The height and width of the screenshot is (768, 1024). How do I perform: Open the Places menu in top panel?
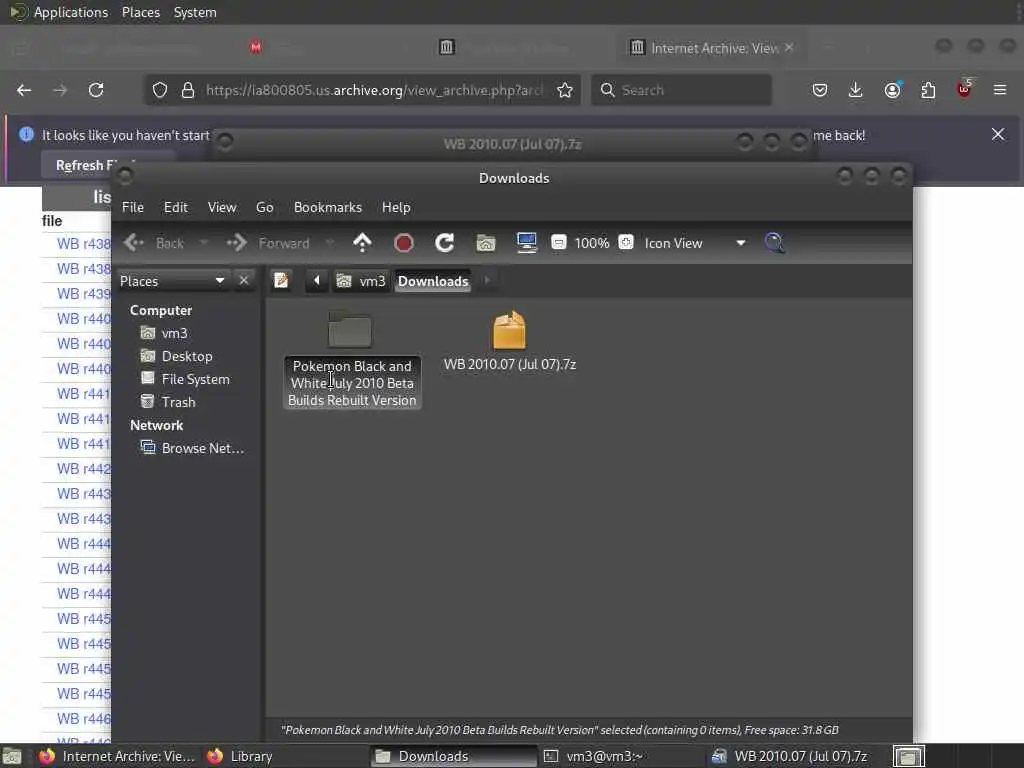tap(141, 12)
